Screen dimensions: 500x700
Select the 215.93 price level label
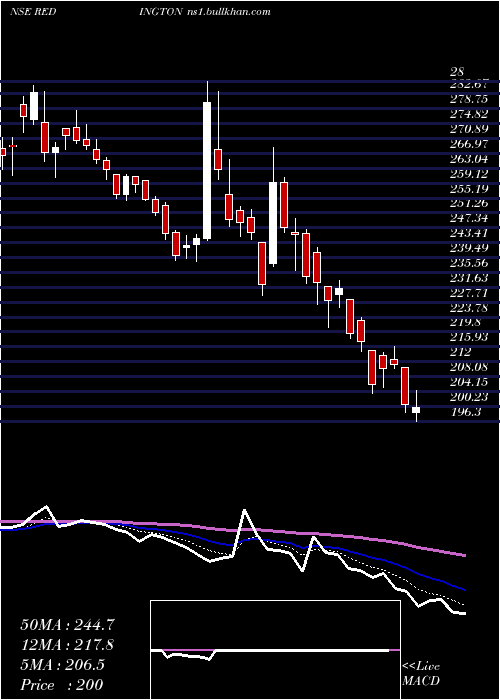[470, 337]
